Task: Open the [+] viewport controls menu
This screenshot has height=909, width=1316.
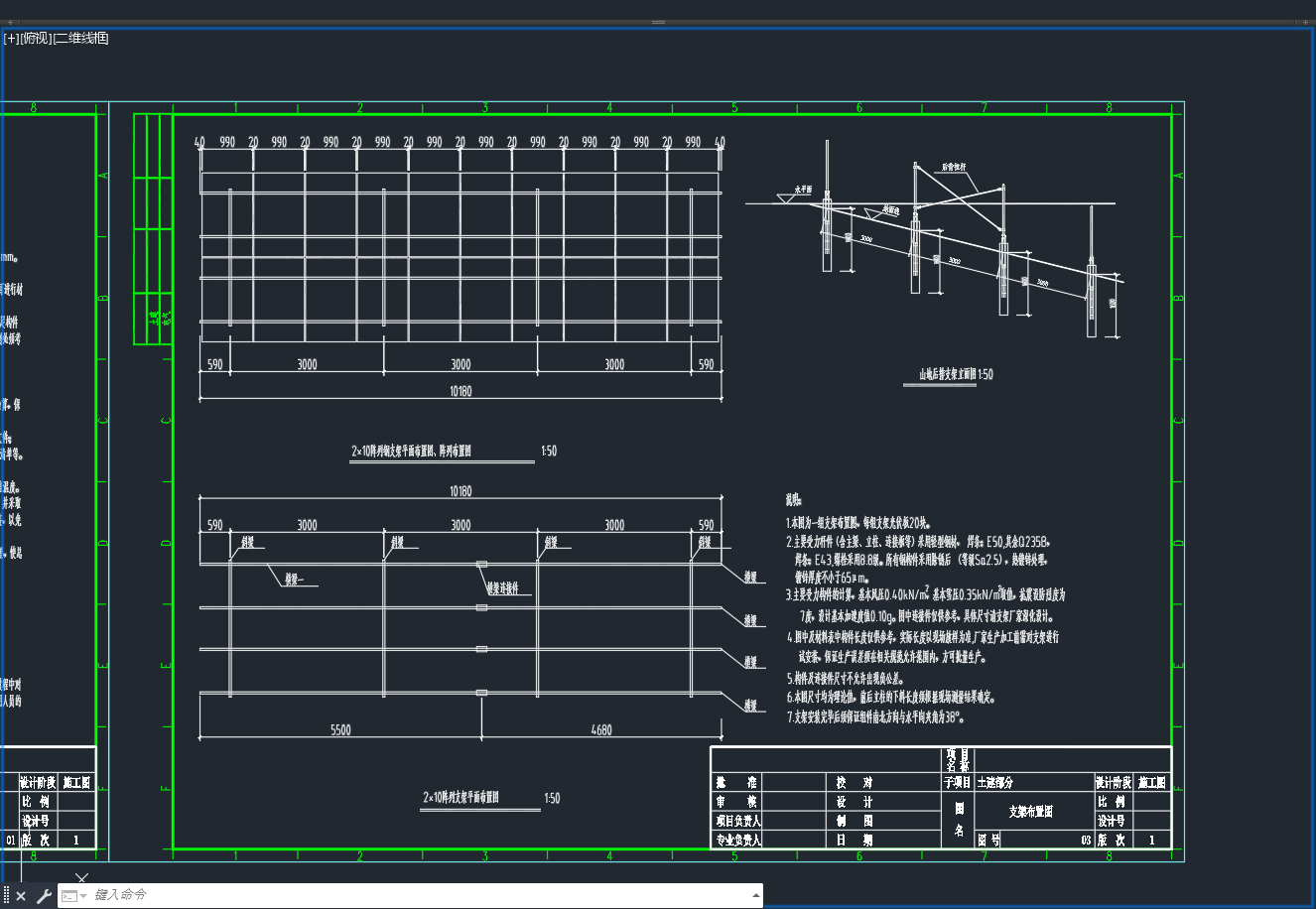Action: pos(10,39)
